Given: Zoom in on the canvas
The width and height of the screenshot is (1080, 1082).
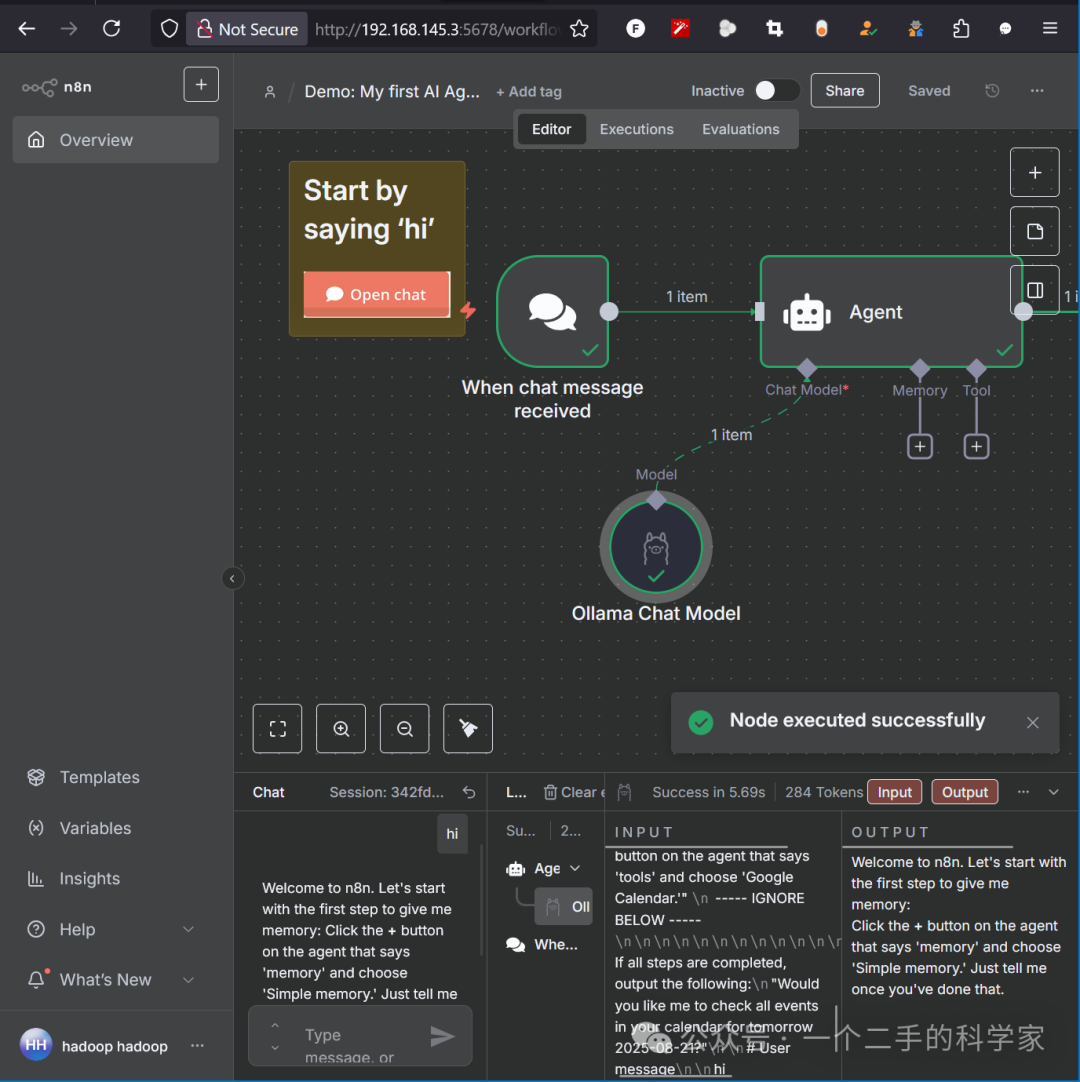Looking at the screenshot, I should coord(341,729).
